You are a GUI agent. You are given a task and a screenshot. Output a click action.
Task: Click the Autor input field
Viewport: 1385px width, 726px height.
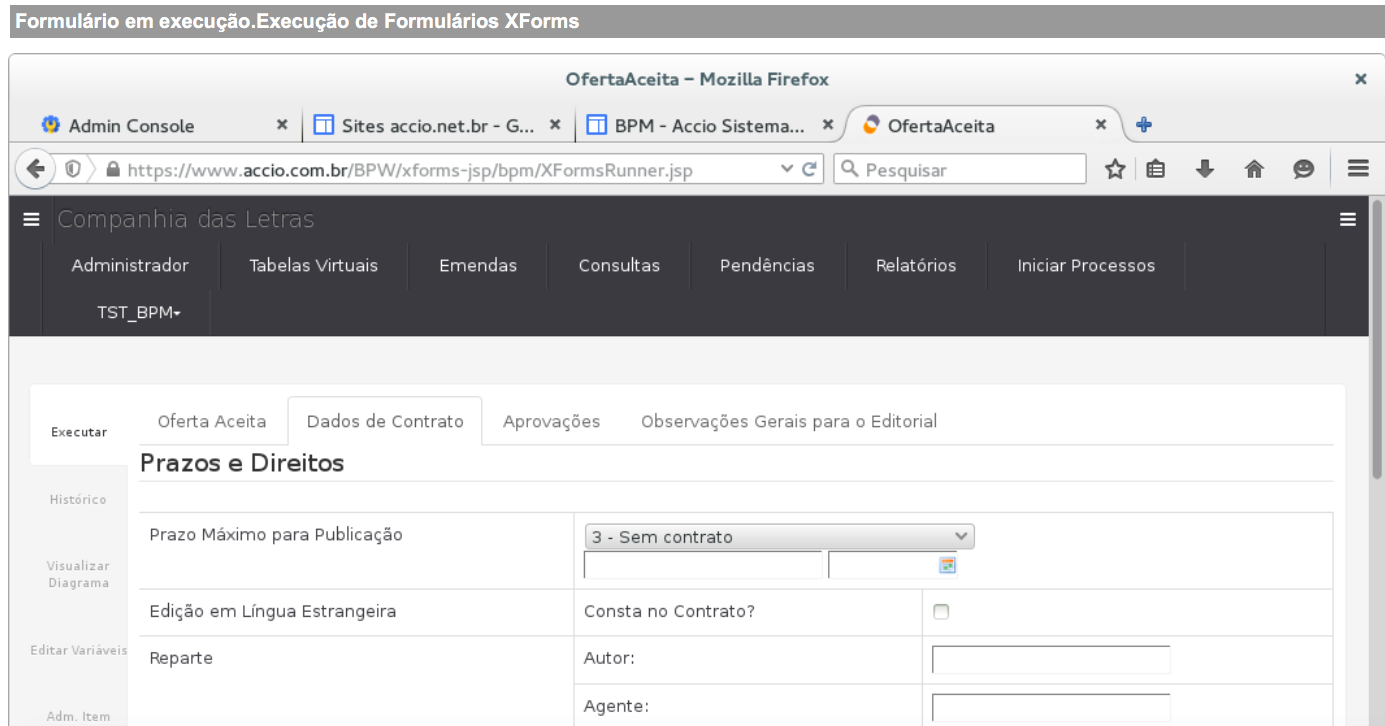[1050, 660]
